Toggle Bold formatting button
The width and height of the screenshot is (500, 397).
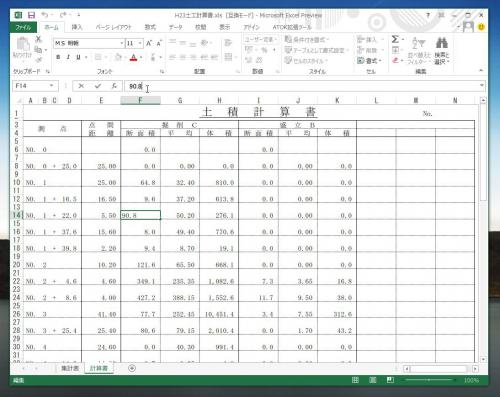tap(58, 57)
